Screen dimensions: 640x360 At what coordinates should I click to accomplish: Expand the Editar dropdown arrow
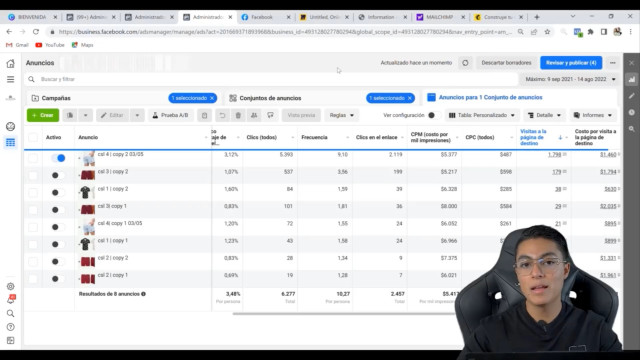tap(137, 116)
